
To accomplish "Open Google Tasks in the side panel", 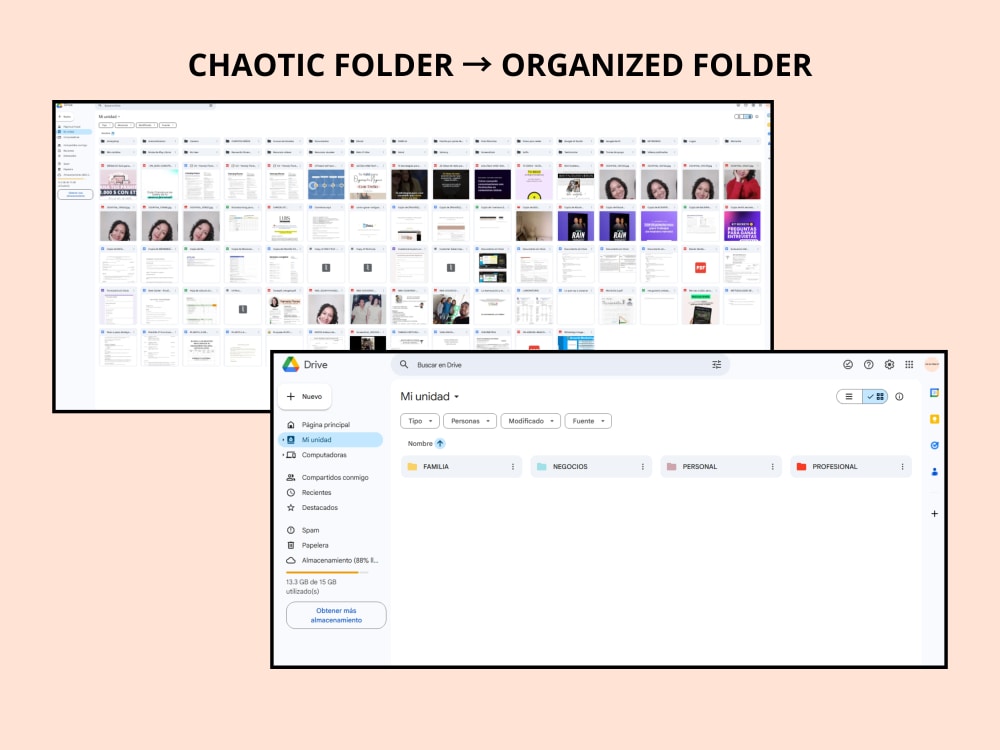I will 934,445.
